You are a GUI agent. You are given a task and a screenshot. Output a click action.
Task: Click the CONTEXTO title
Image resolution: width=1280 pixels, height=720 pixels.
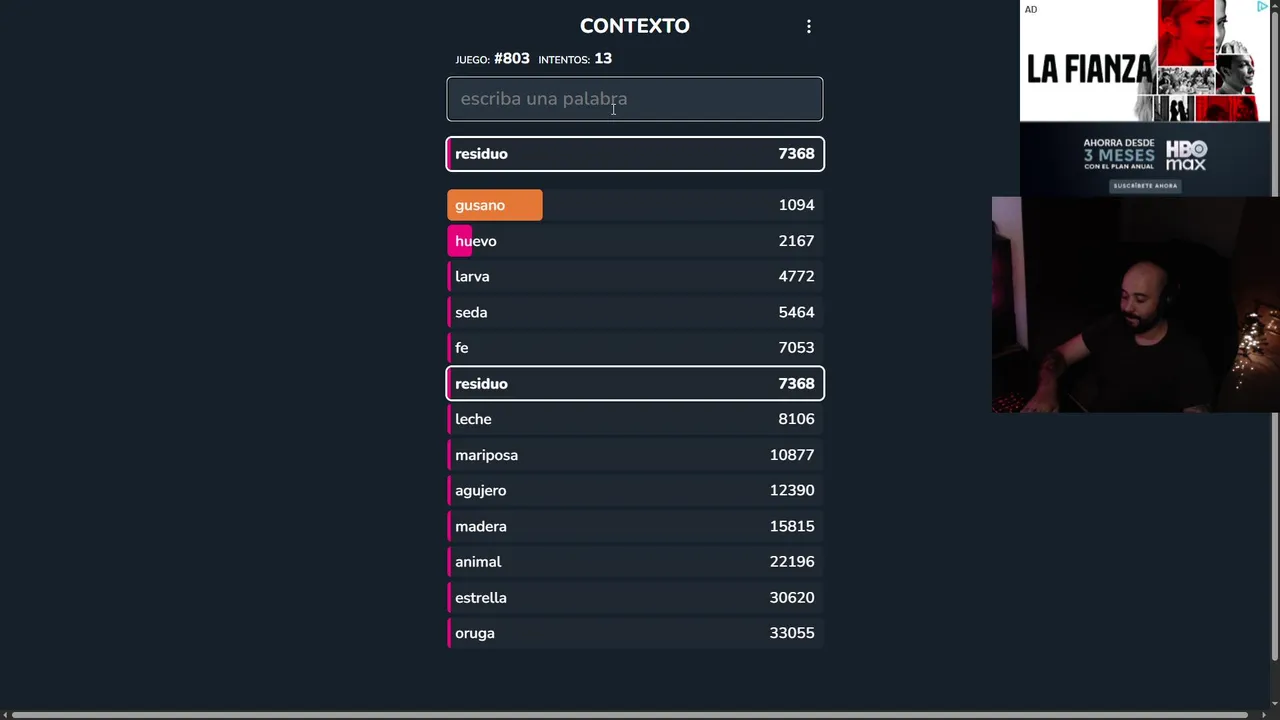click(634, 26)
